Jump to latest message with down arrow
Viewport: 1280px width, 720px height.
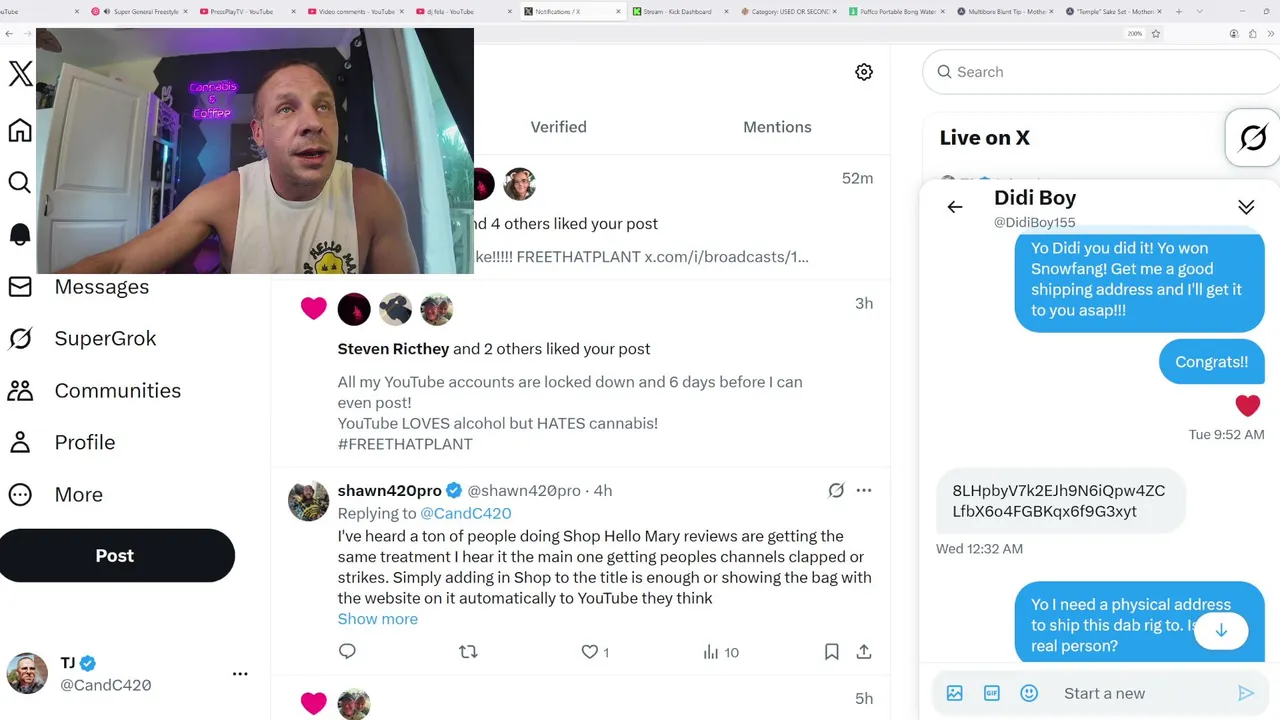[x=1221, y=631]
